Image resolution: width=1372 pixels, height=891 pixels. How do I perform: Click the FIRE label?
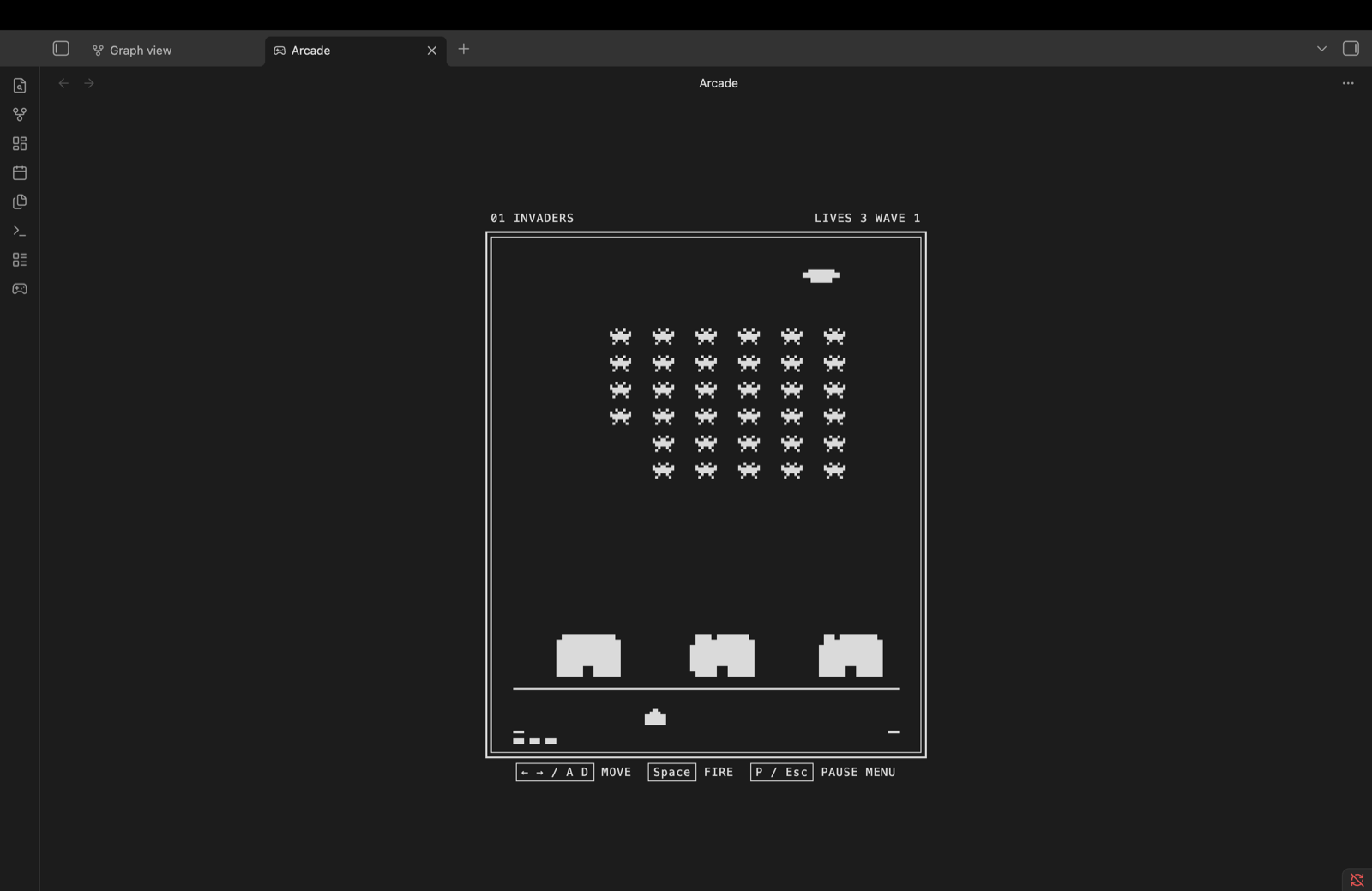tap(719, 772)
